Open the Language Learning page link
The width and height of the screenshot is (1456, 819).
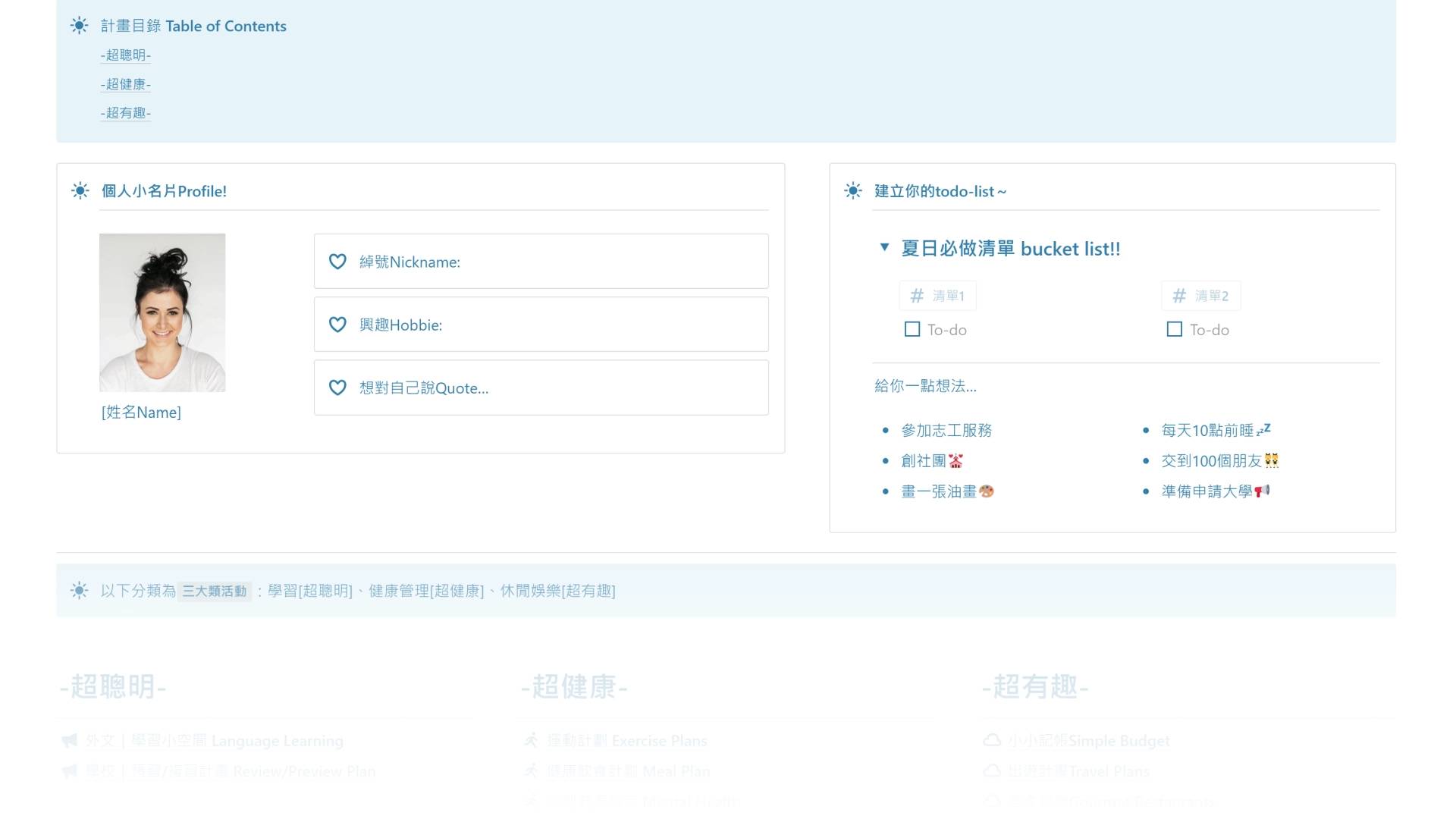tap(215, 741)
